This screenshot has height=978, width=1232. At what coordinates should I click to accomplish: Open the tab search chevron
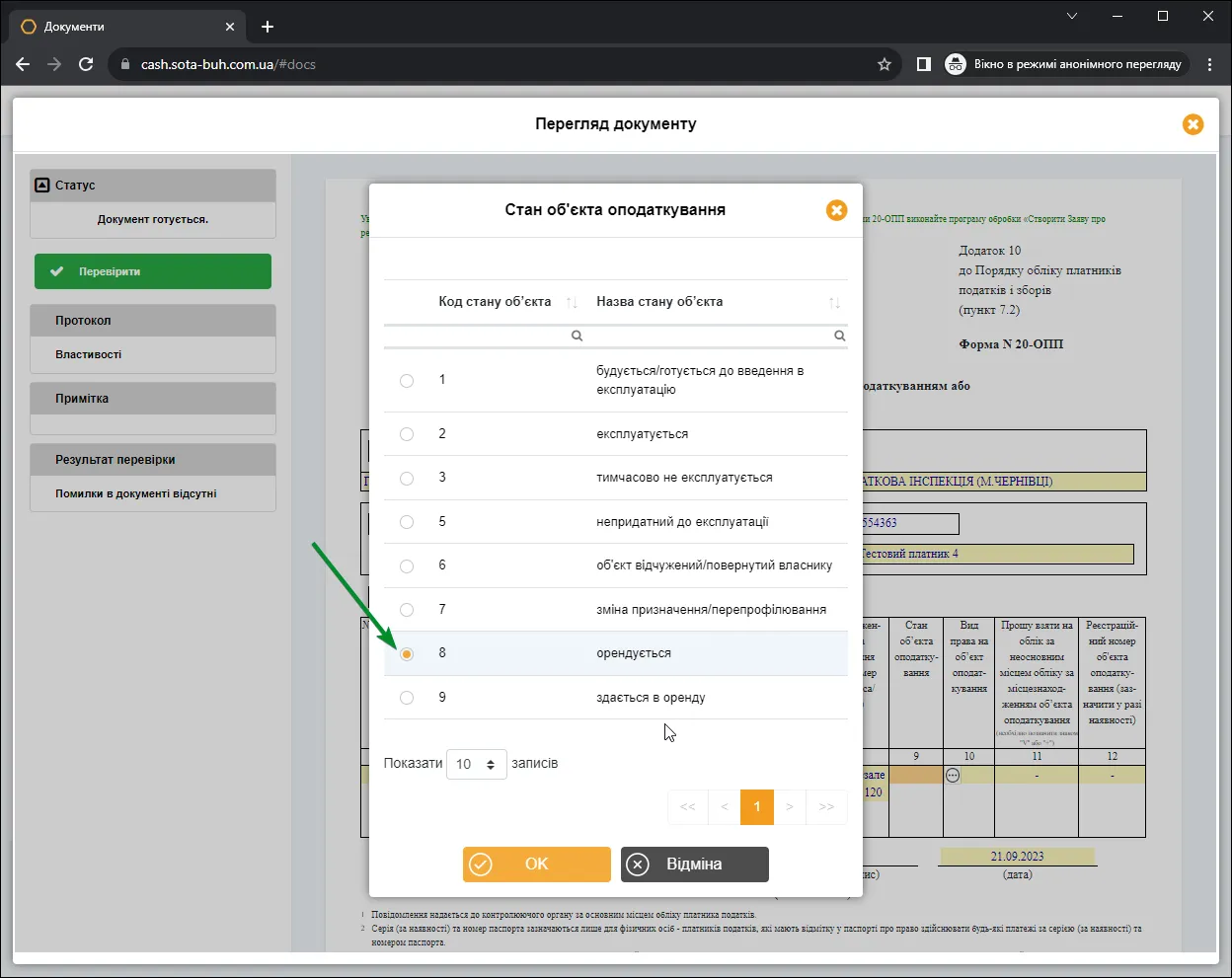click(x=1072, y=16)
